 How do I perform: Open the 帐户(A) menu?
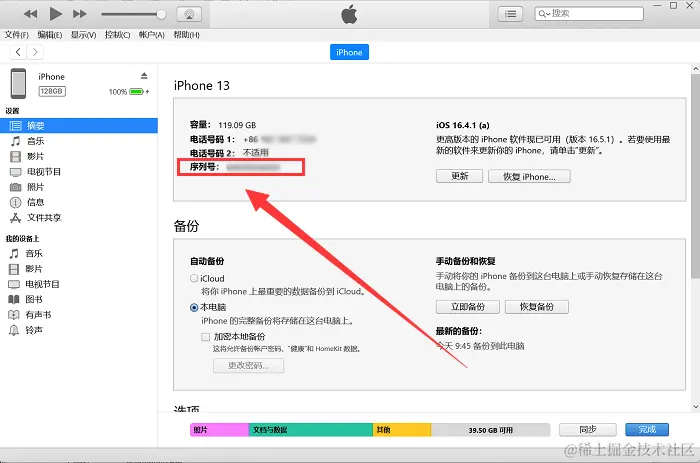pyautogui.click(x=152, y=35)
